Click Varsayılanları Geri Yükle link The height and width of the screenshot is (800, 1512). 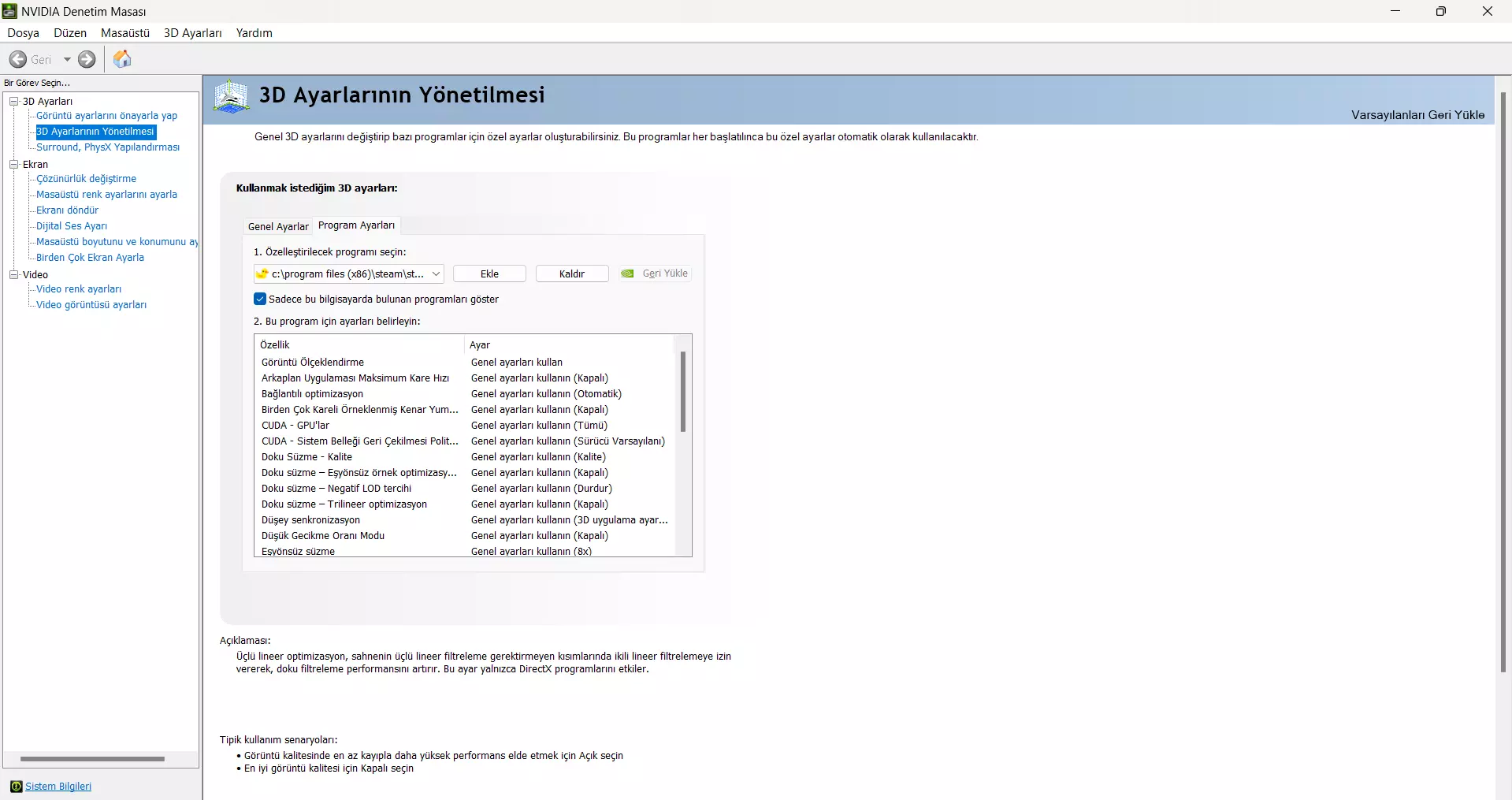tap(1417, 115)
